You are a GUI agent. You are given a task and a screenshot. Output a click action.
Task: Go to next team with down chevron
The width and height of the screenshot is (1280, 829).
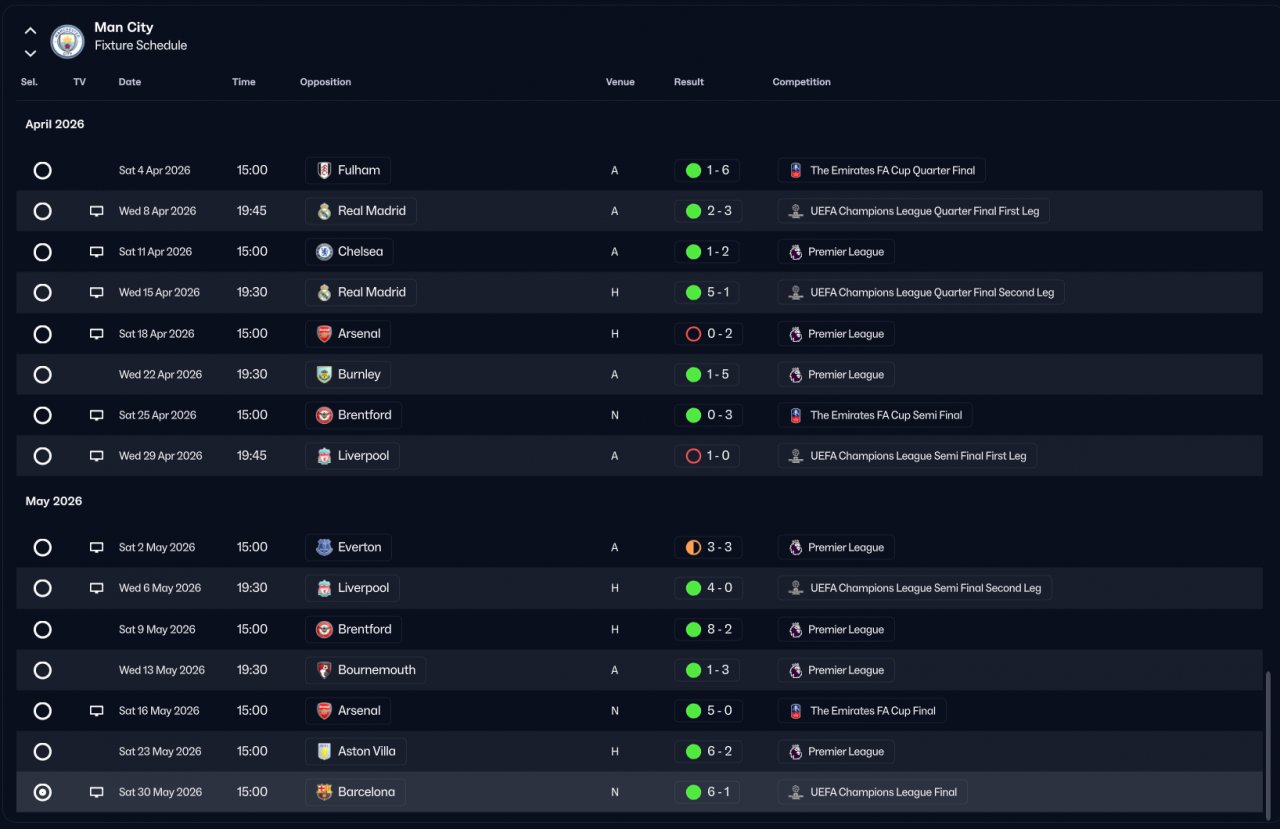(x=30, y=53)
